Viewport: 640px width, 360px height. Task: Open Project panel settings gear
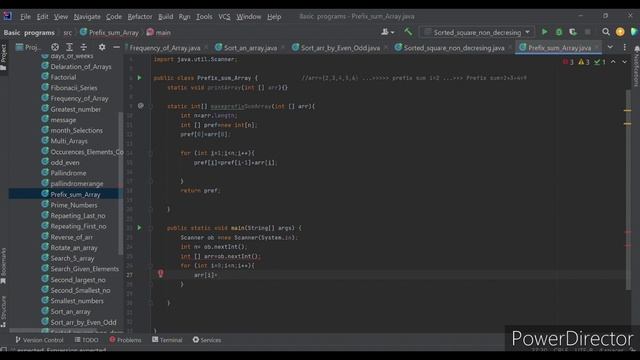point(102,47)
